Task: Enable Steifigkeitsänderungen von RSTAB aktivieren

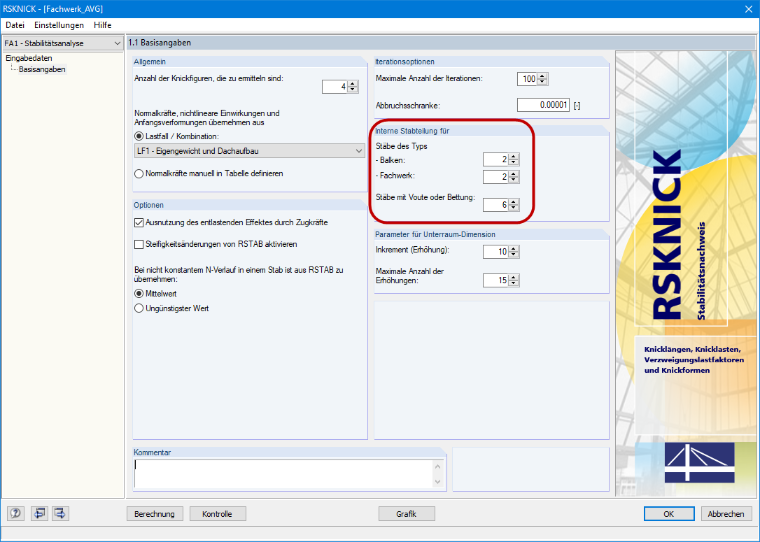Action: (x=139, y=244)
